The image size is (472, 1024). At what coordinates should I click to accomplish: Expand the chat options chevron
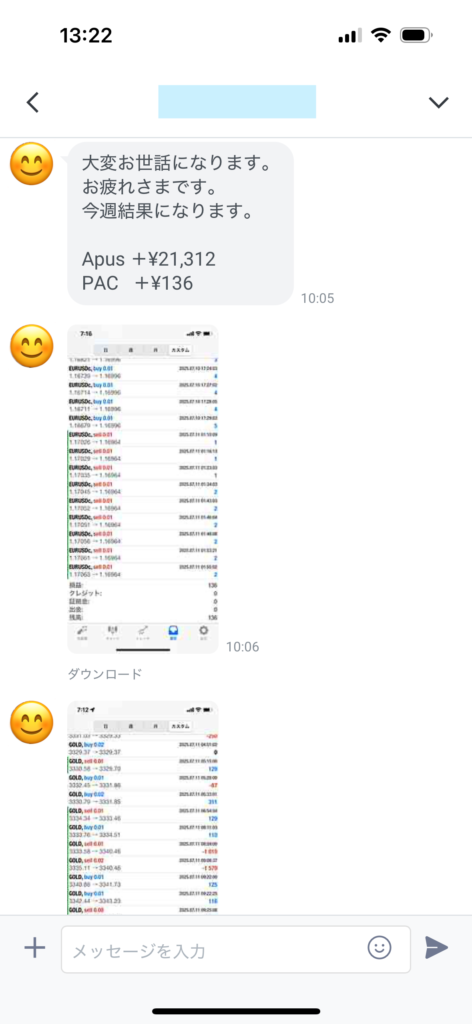click(438, 102)
